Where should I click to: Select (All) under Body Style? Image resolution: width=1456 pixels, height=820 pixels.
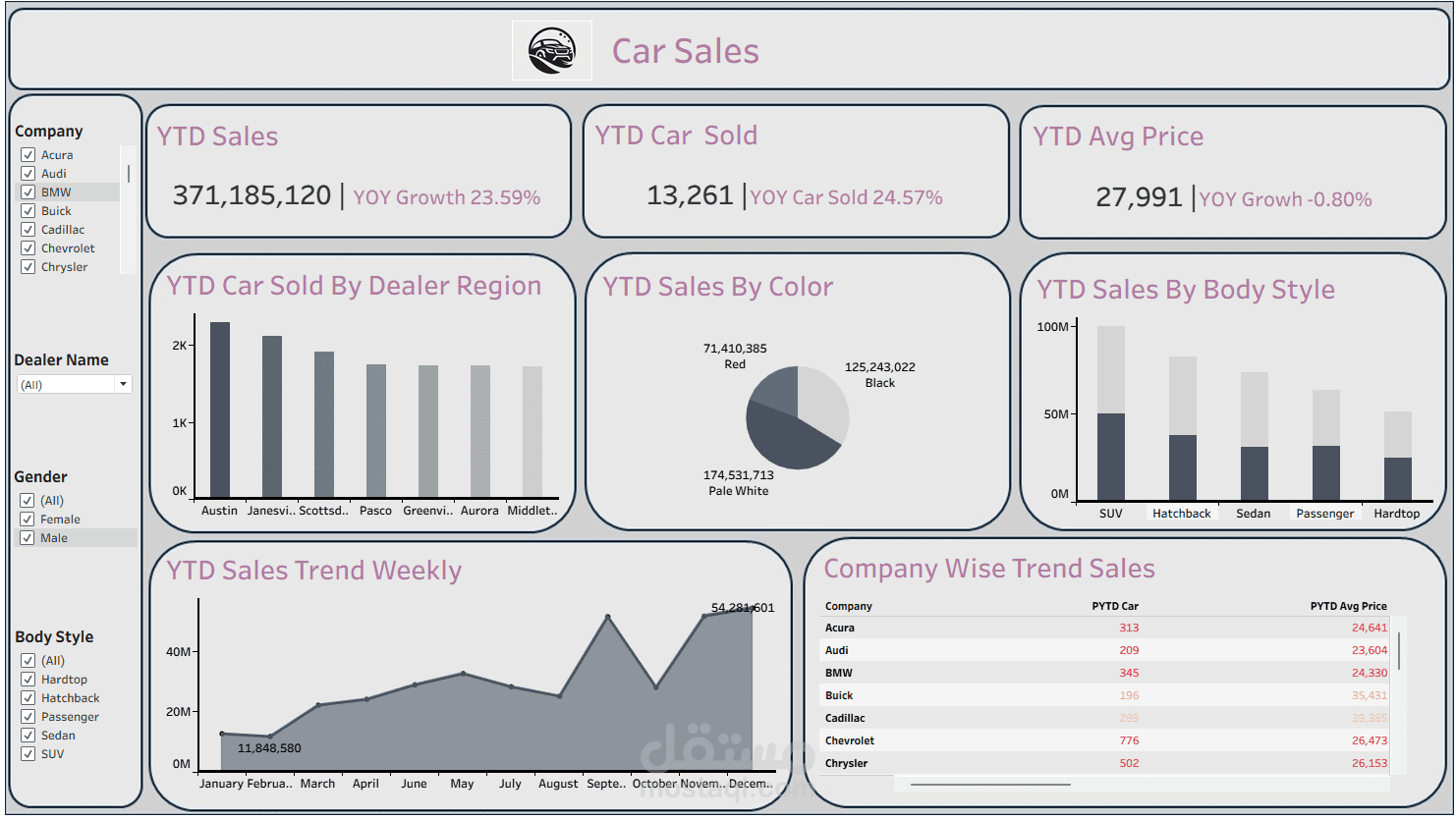pyautogui.click(x=28, y=660)
